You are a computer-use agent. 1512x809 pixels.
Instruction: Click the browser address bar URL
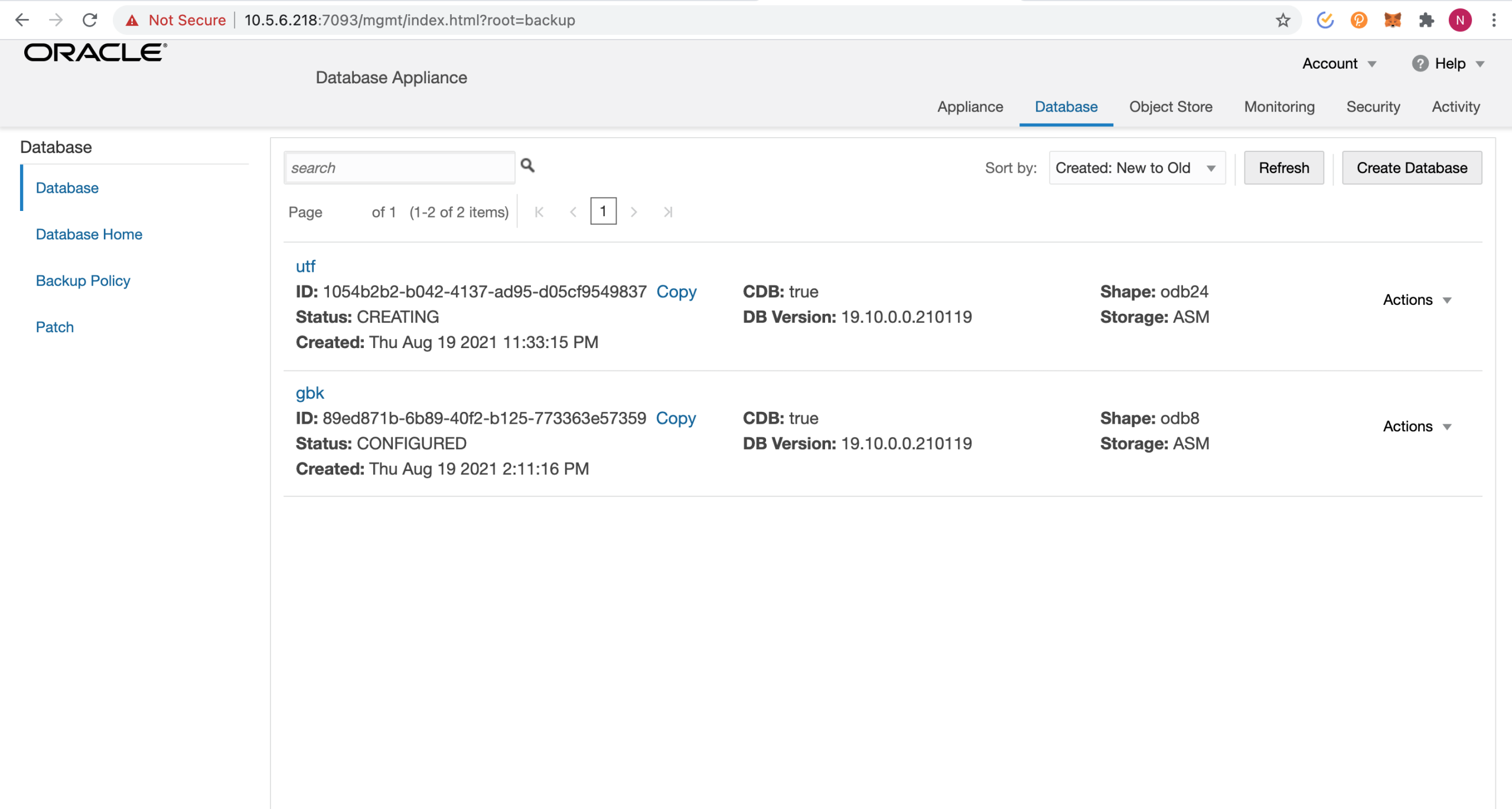click(409, 20)
